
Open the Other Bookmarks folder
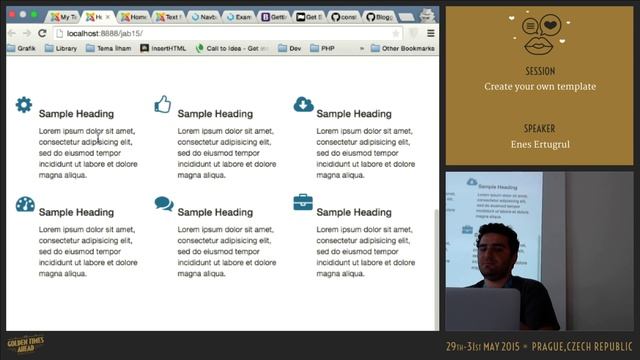tap(402, 48)
